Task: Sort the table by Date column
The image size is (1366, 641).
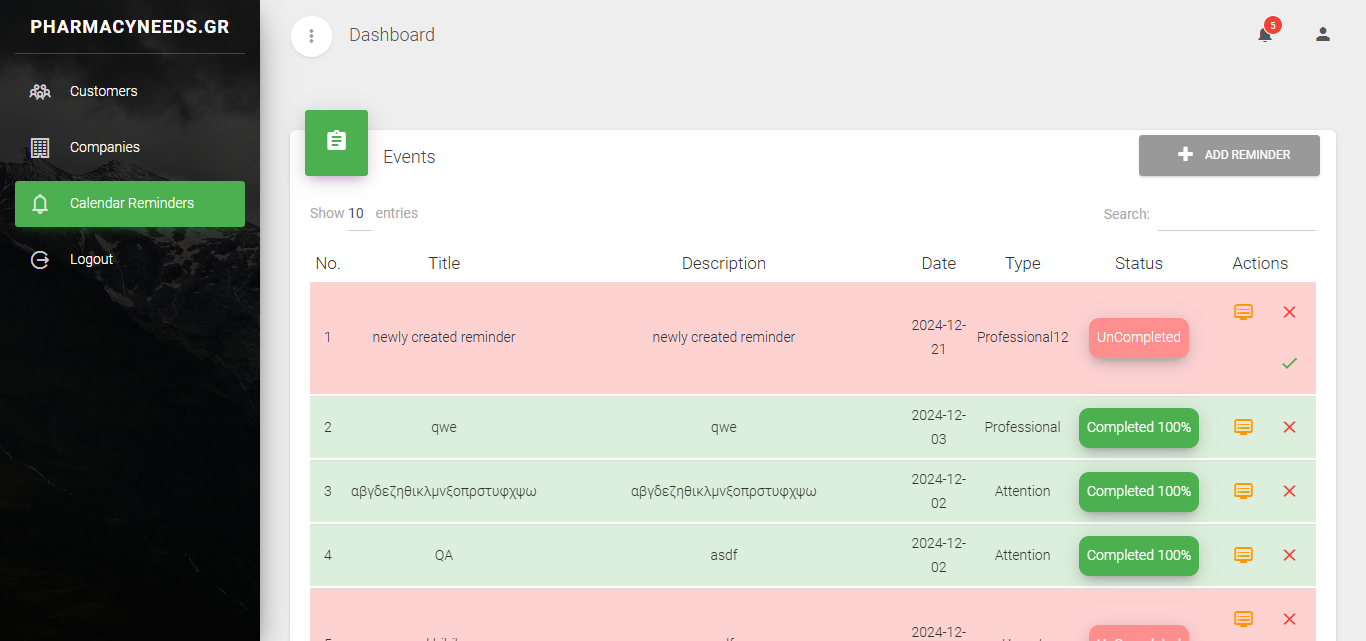Action: pyautogui.click(x=938, y=264)
